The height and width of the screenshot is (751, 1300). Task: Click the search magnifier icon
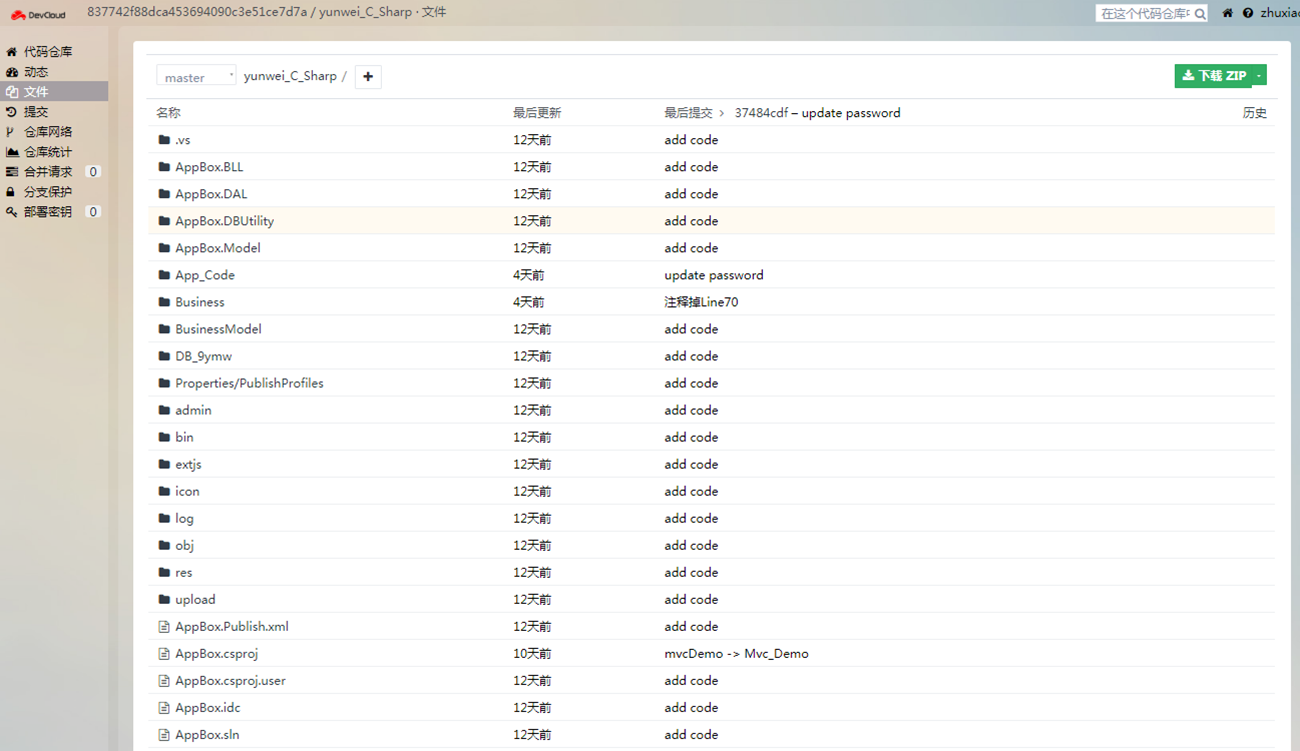(x=1200, y=14)
